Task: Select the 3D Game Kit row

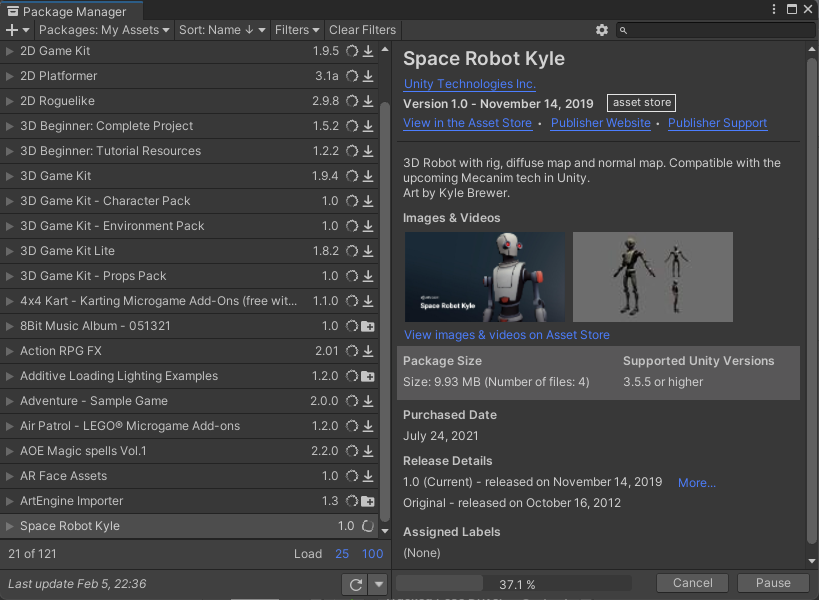Action: coord(189,176)
